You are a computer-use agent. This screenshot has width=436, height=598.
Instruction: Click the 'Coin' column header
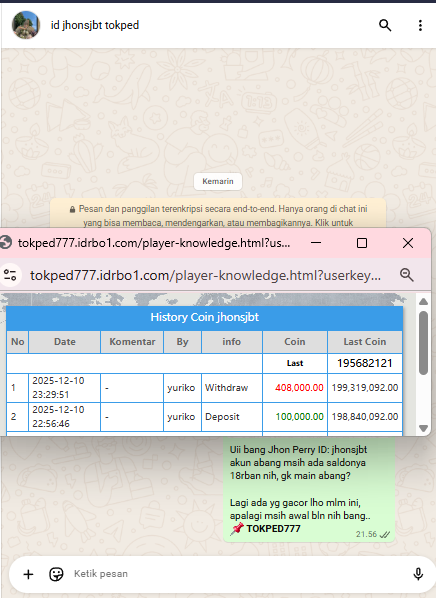(294, 342)
